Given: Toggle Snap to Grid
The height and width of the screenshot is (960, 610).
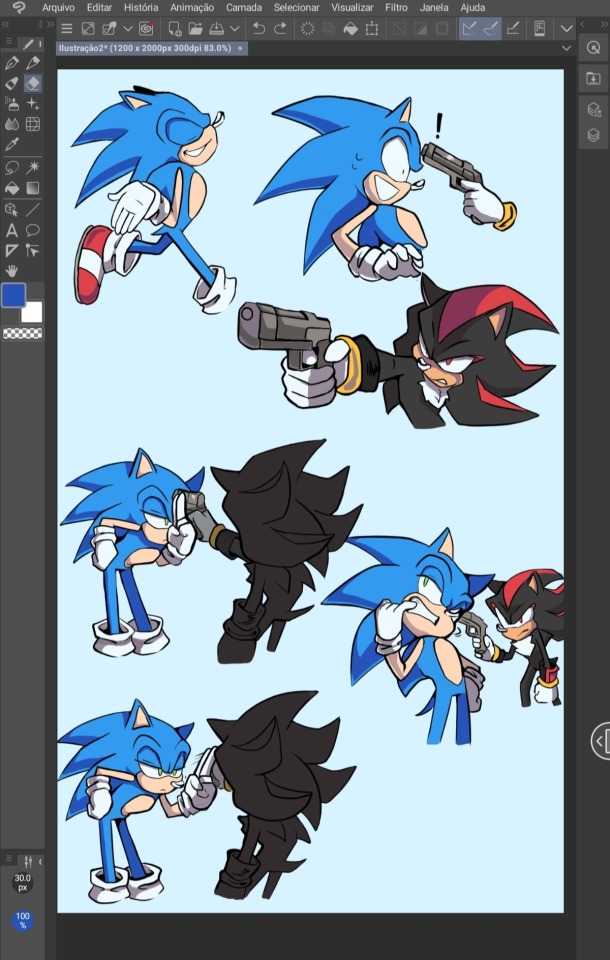Looking at the screenshot, I should pos(513,28).
